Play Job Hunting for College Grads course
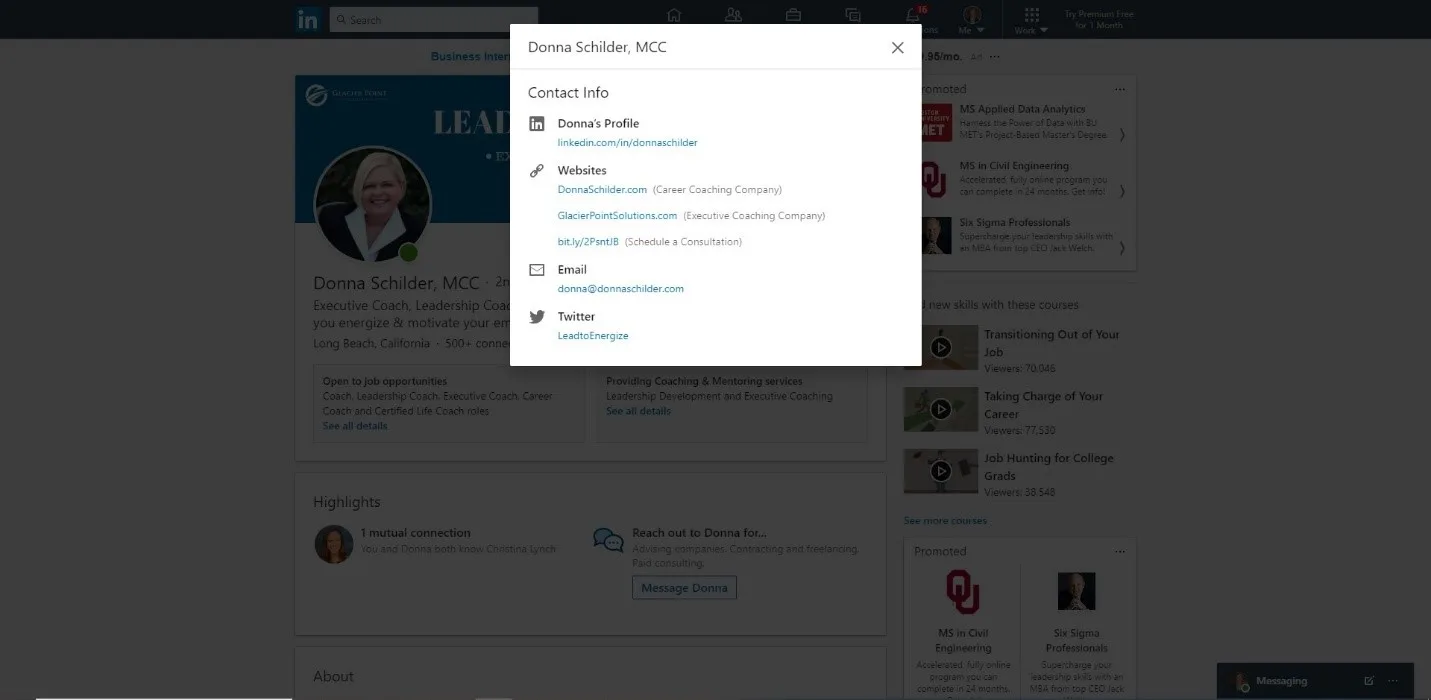This screenshot has width=1431, height=700. click(941, 471)
